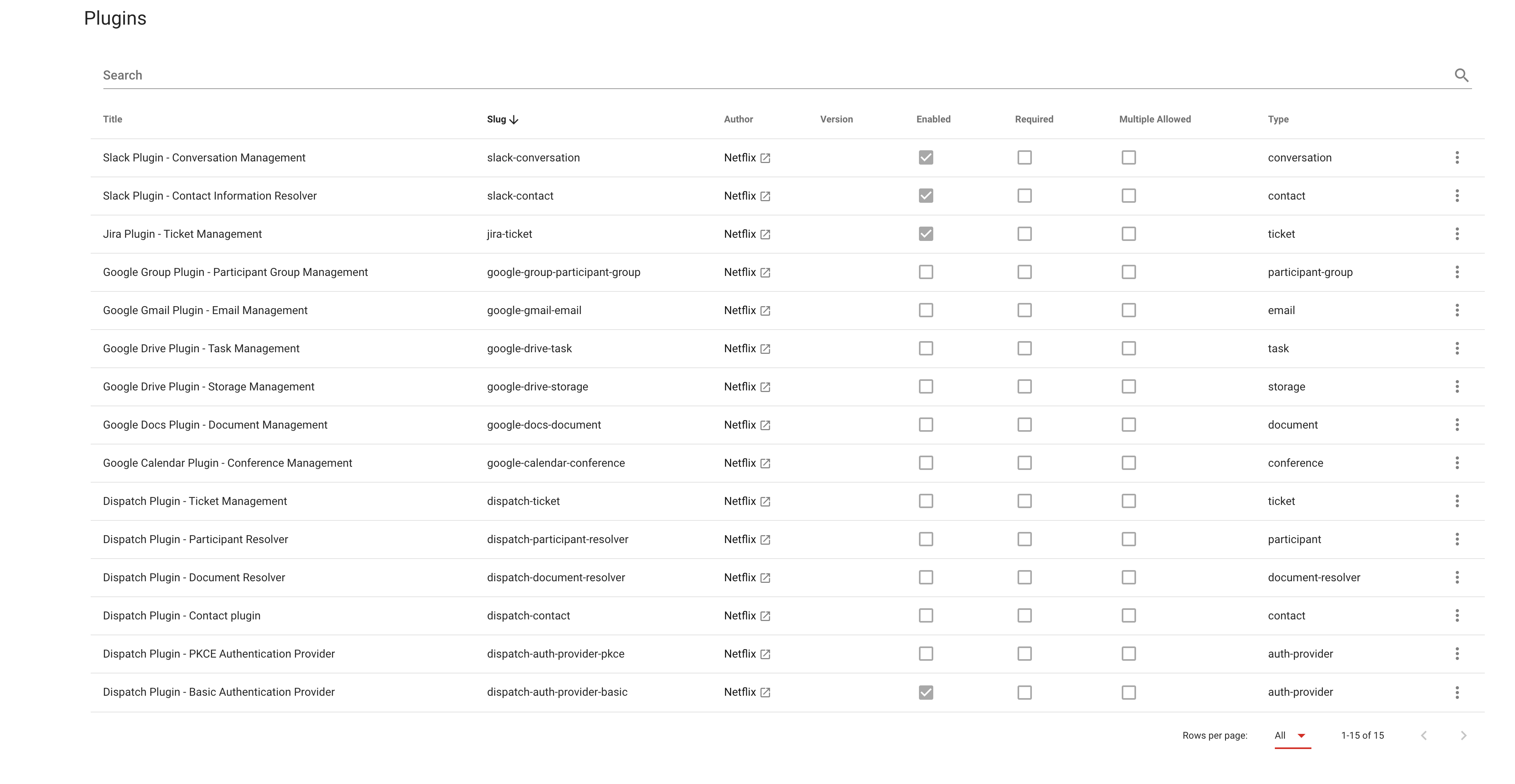Click inside the Search field

(x=412, y=75)
